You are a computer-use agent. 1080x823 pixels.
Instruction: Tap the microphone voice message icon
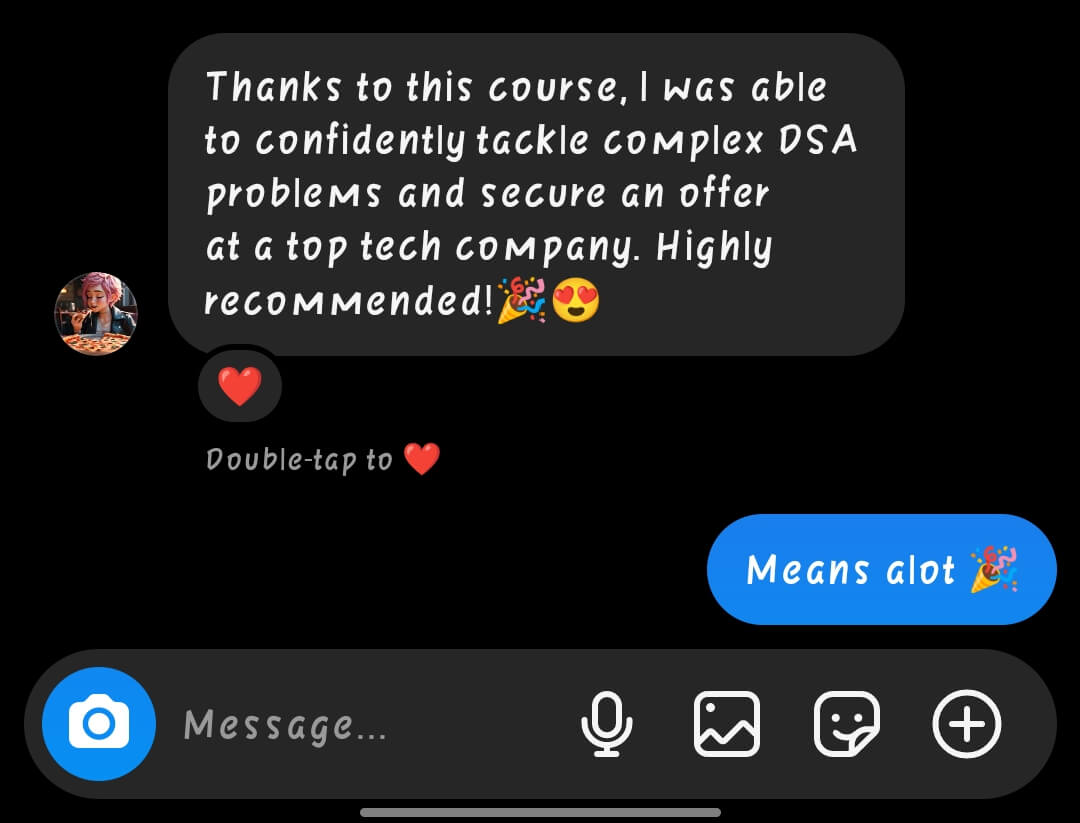click(x=606, y=724)
